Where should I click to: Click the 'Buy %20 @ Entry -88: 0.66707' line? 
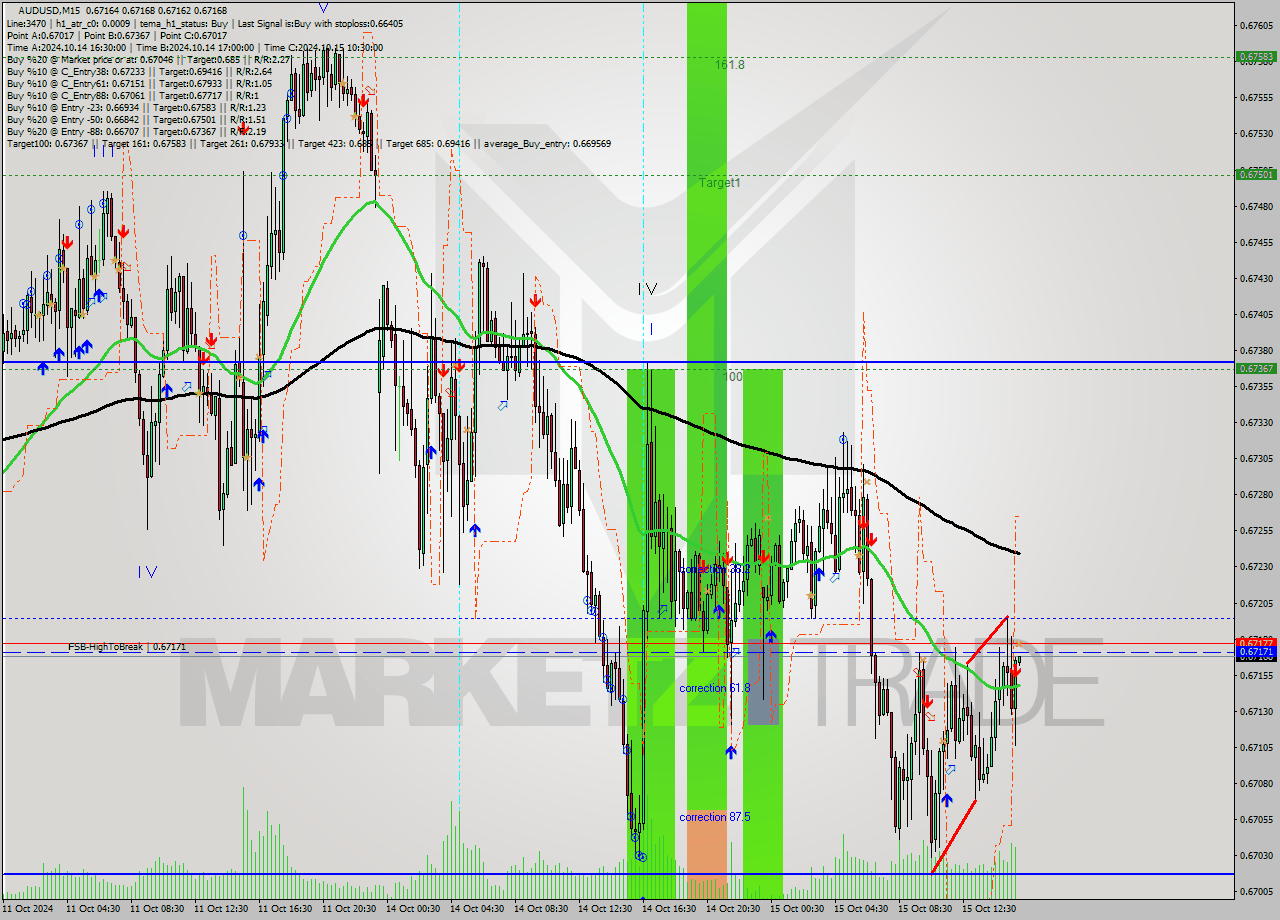136,132
